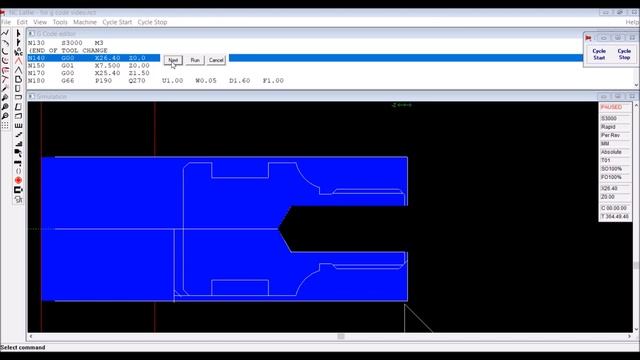Viewport: 640px width, 360px height.
Task: Click the red filled circle toolbar icon
Action: [18, 180]
